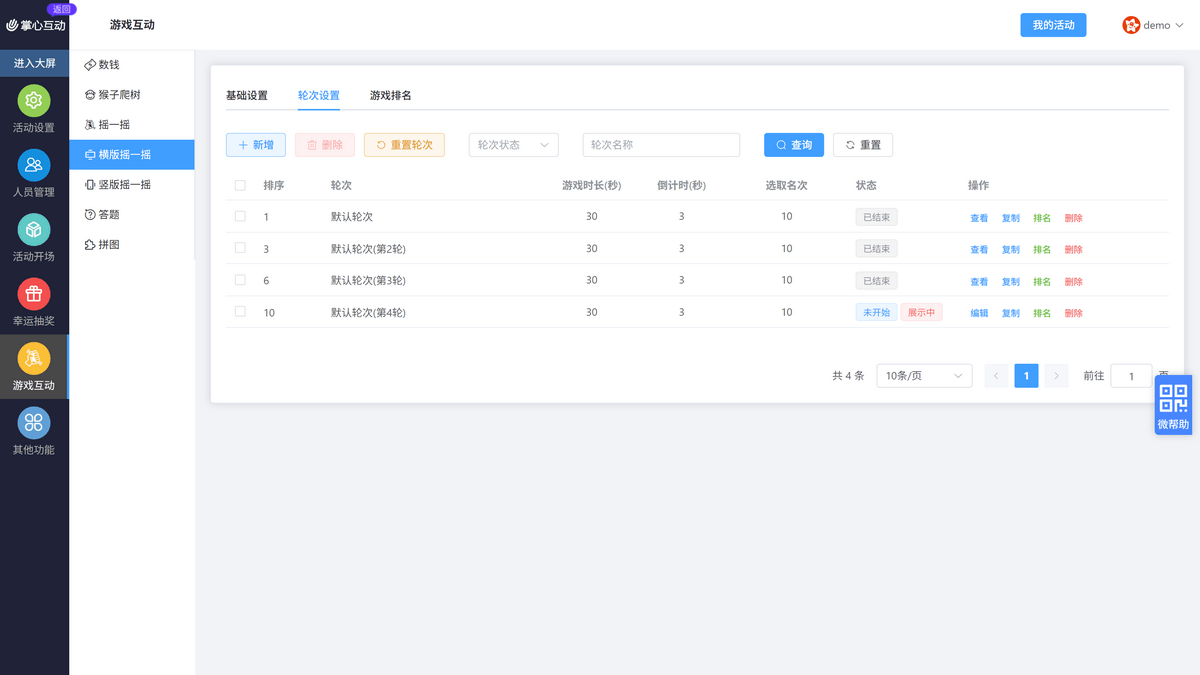Click 复制 for 默认轮次(第4轮) row
This screenshot has height=675, width=1200.
click(x=1011, y=313)
